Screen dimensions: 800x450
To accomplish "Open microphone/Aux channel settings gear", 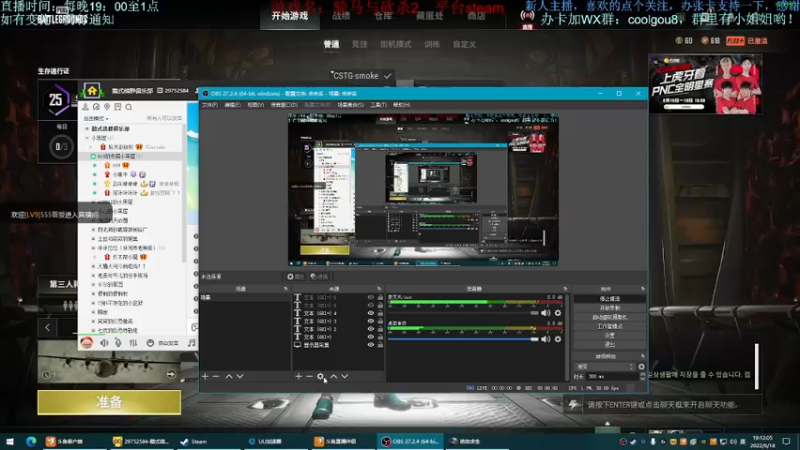I will click(x=558, y=313).
